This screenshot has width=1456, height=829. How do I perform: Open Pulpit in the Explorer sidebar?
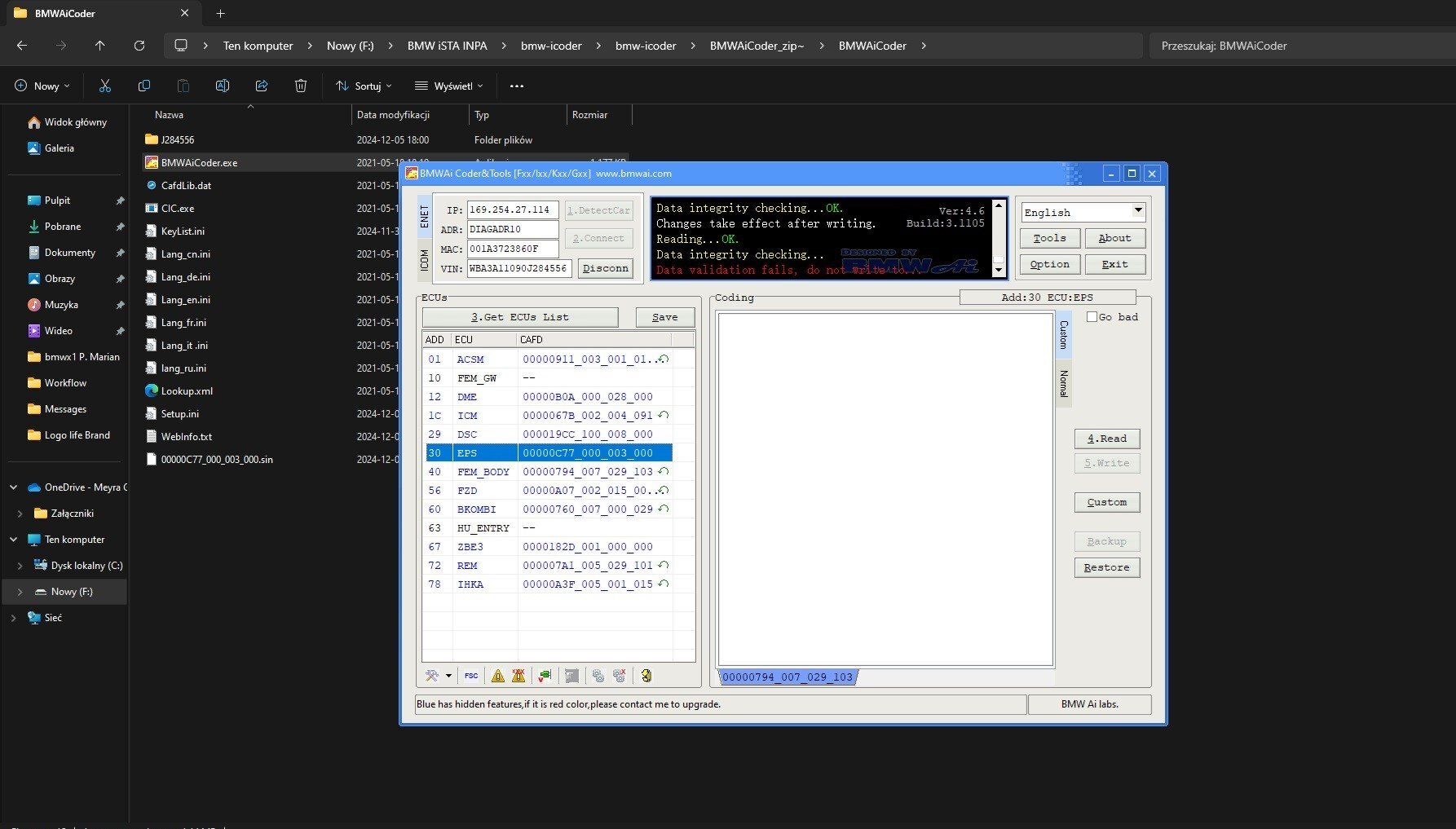click(x=57, y=201)
